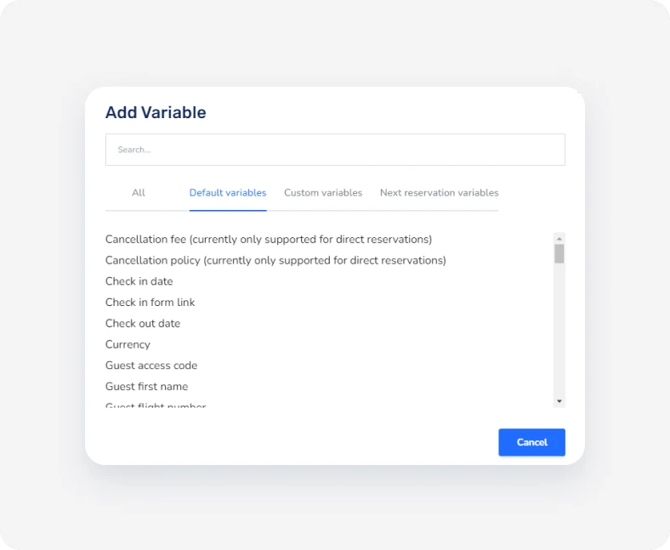The width and height of the screenshot is (670, 550).
Task: Select the Check out date variable
Action: coord(143,324)
